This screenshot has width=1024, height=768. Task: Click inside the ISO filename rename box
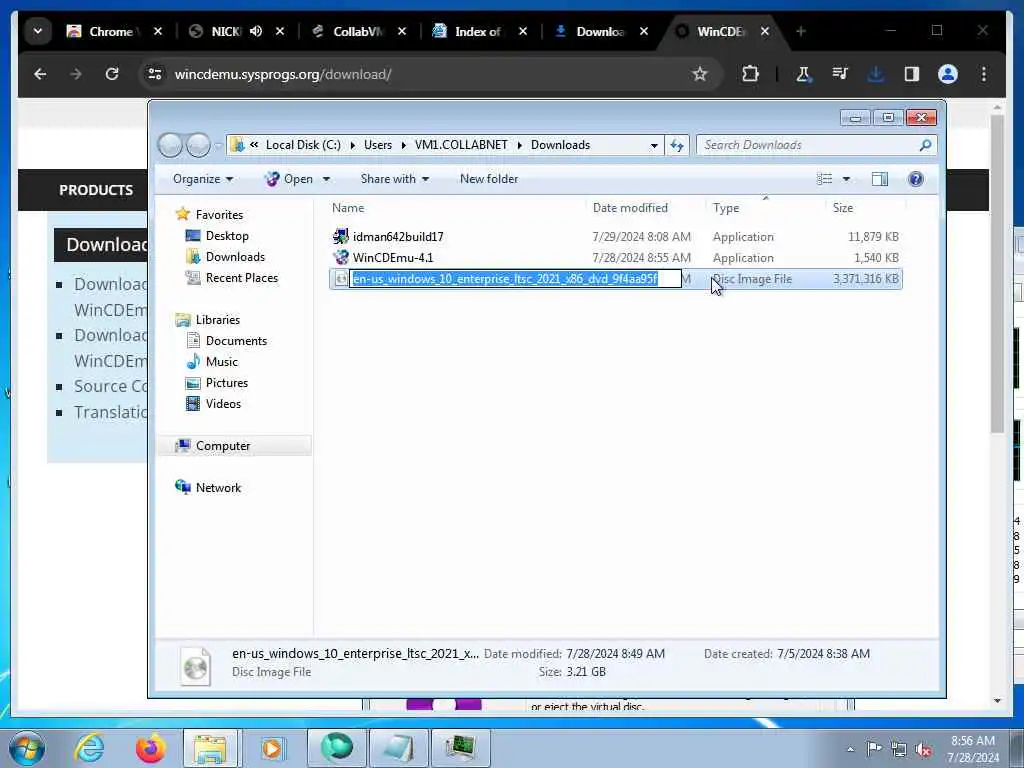pos(516,279)
